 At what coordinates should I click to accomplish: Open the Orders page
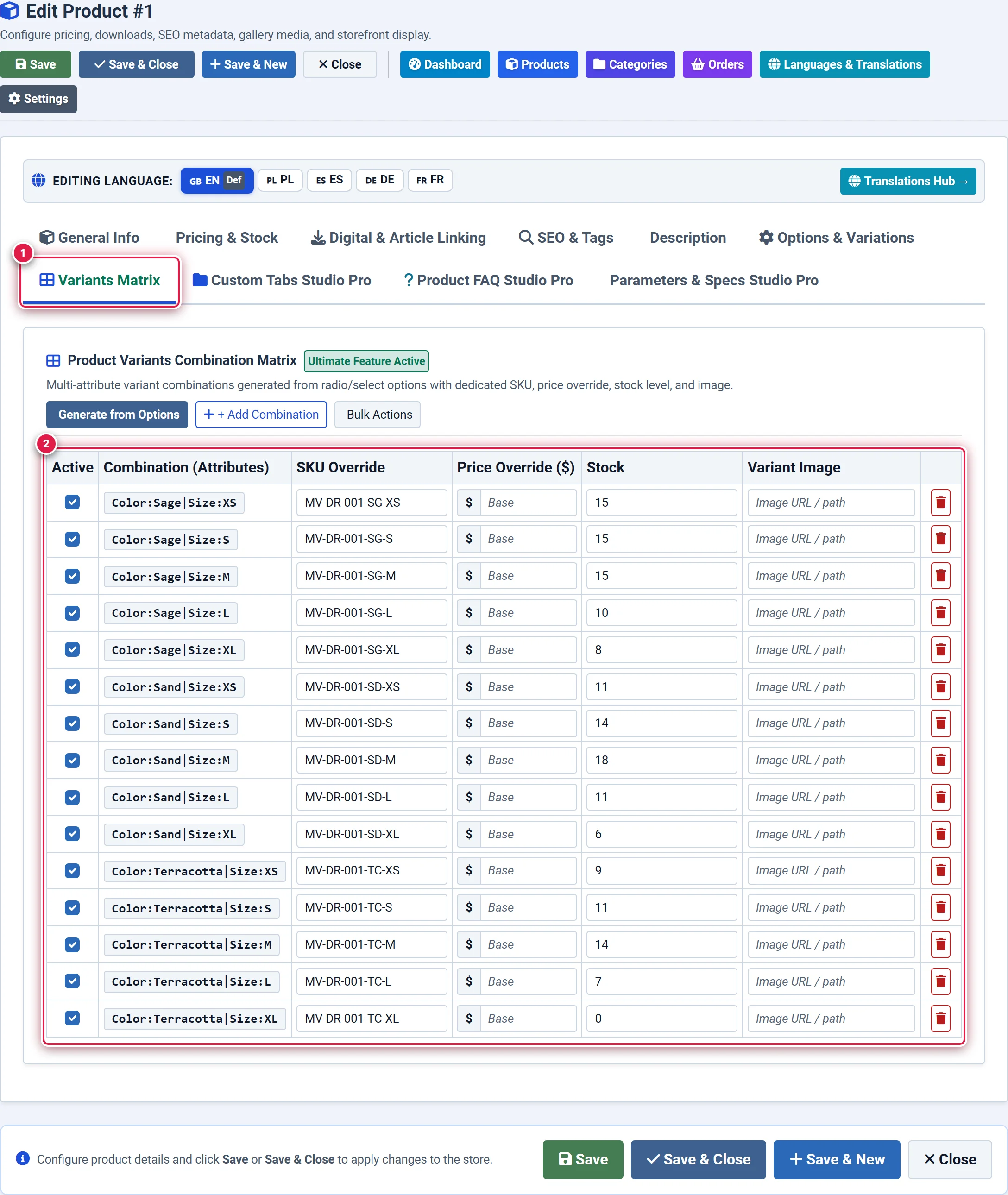point(717,64)
